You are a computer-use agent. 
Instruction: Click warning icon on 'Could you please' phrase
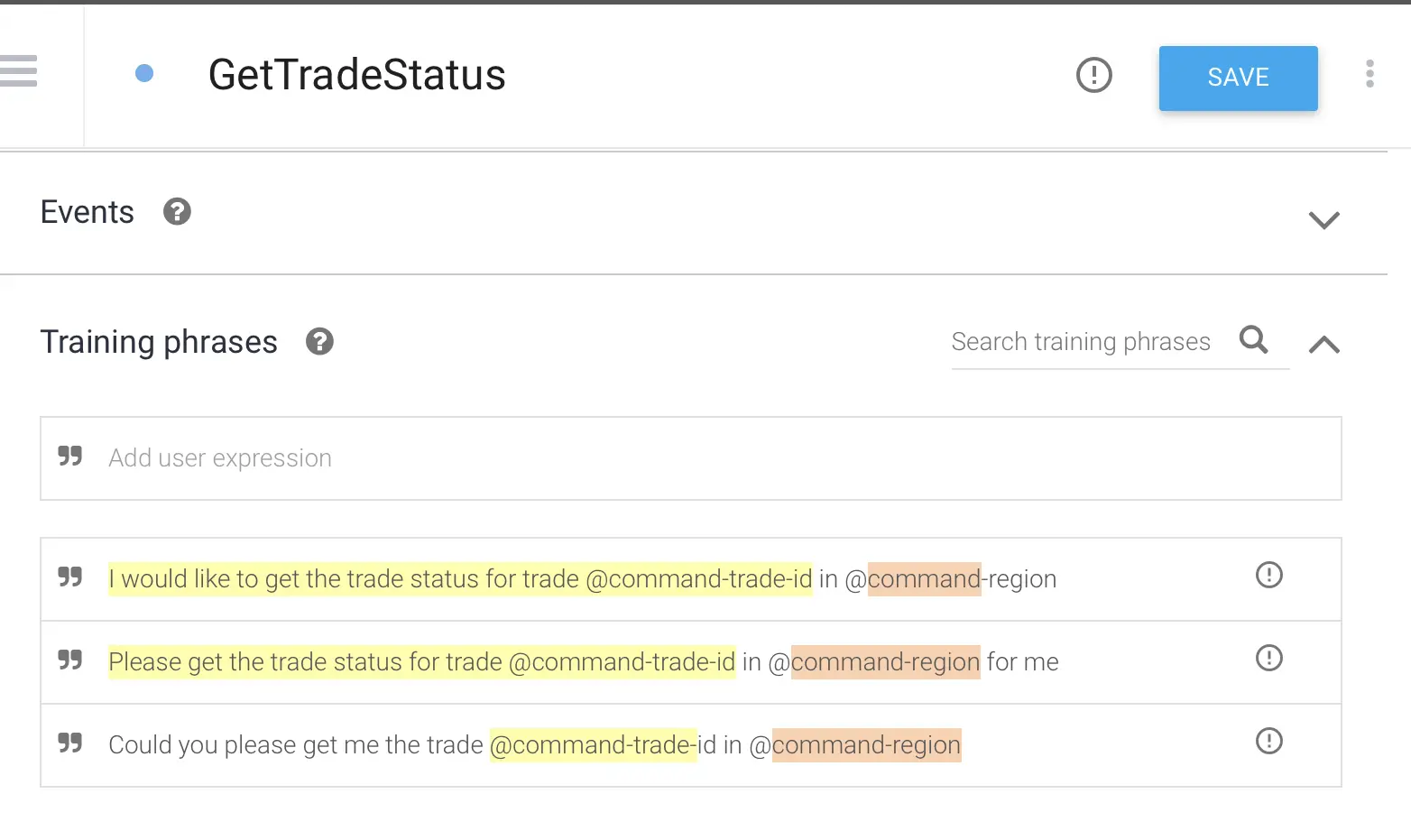tap(1268, 741)
